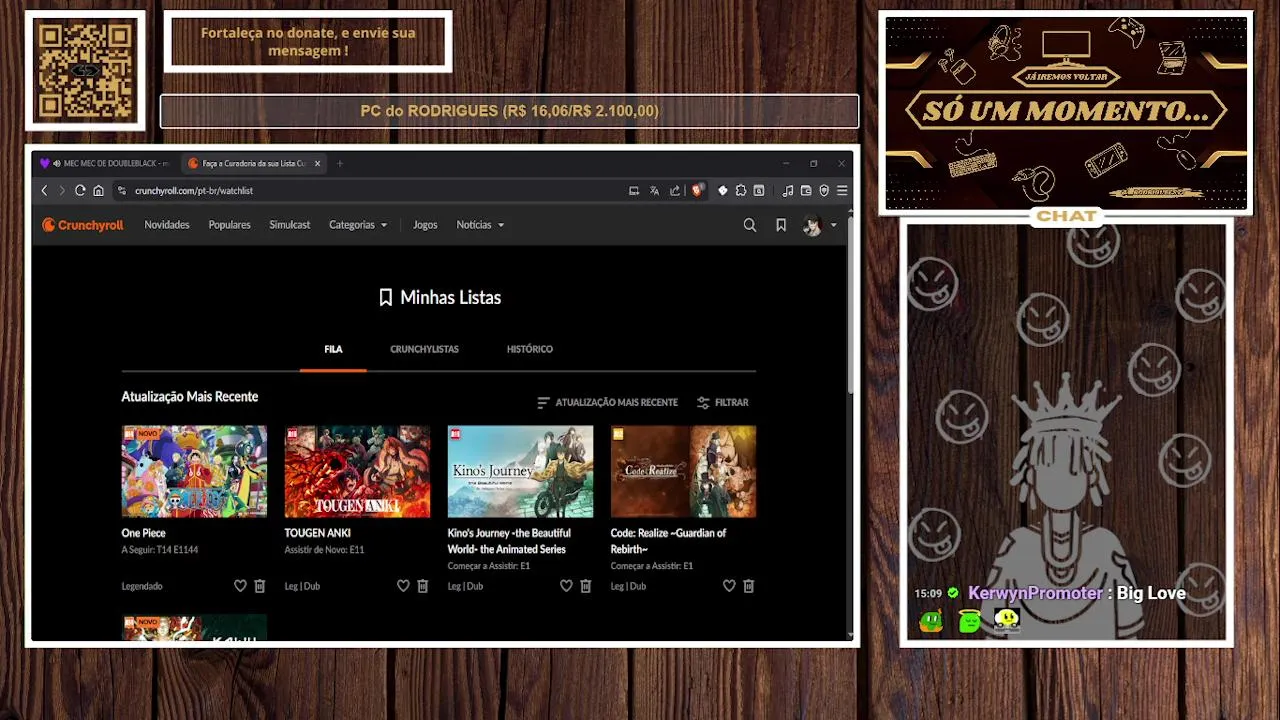
Task: Open the Brave Shields lion icon
Action: [697, 190]
